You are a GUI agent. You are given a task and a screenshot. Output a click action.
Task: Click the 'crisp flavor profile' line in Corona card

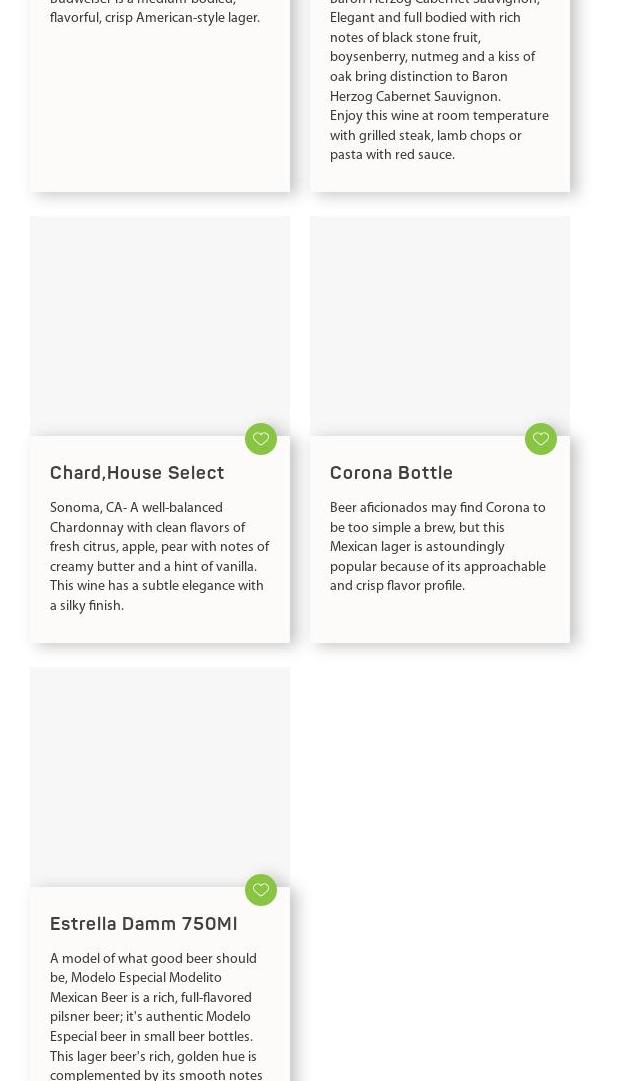coord(397,586)
